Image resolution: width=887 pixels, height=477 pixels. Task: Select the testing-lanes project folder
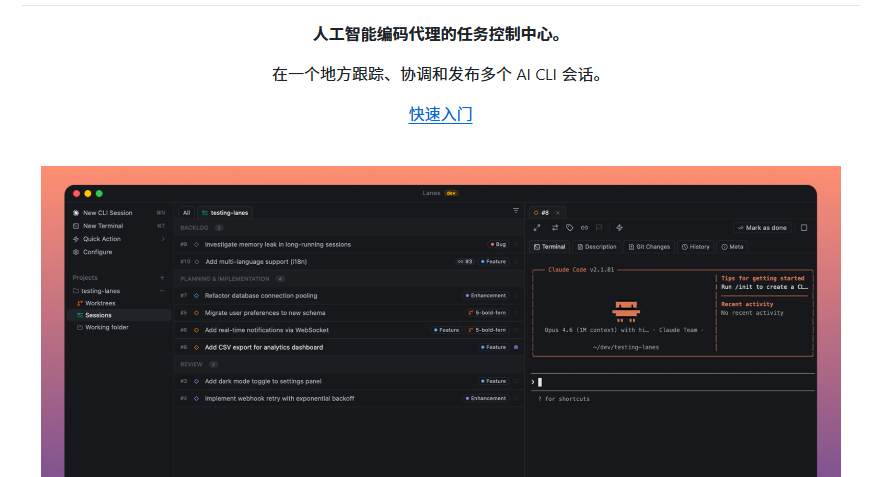(96, 291)
